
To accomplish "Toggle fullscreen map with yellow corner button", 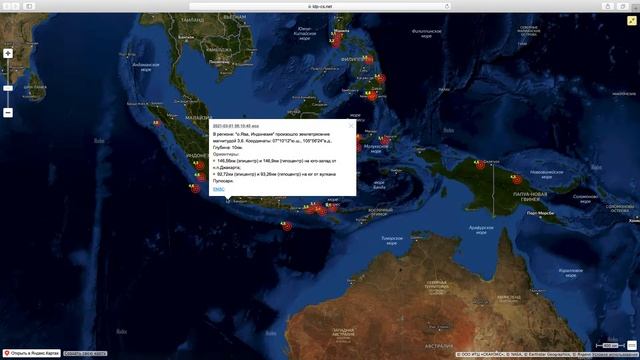I will tap(632, 20).
